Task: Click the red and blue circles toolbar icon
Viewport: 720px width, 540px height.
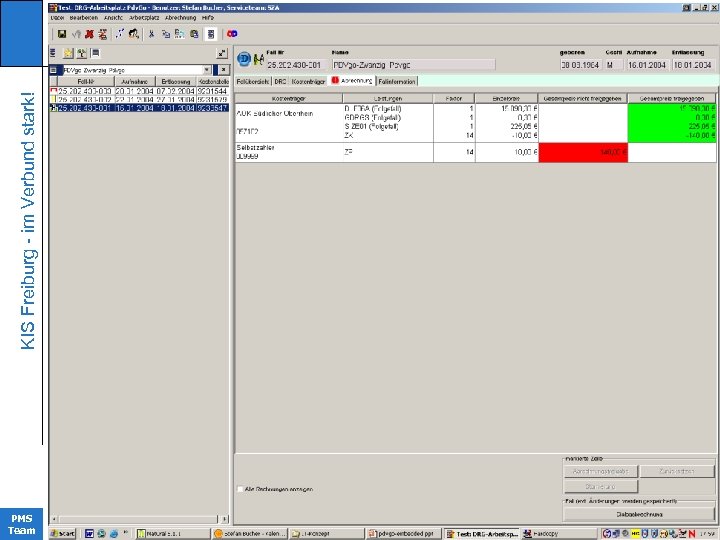Action: (232, 34)
